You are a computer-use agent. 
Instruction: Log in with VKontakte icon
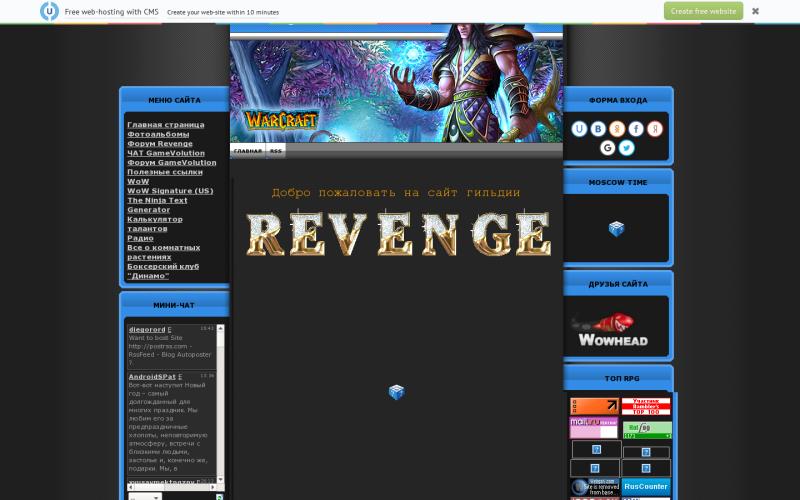pos(598,129)
